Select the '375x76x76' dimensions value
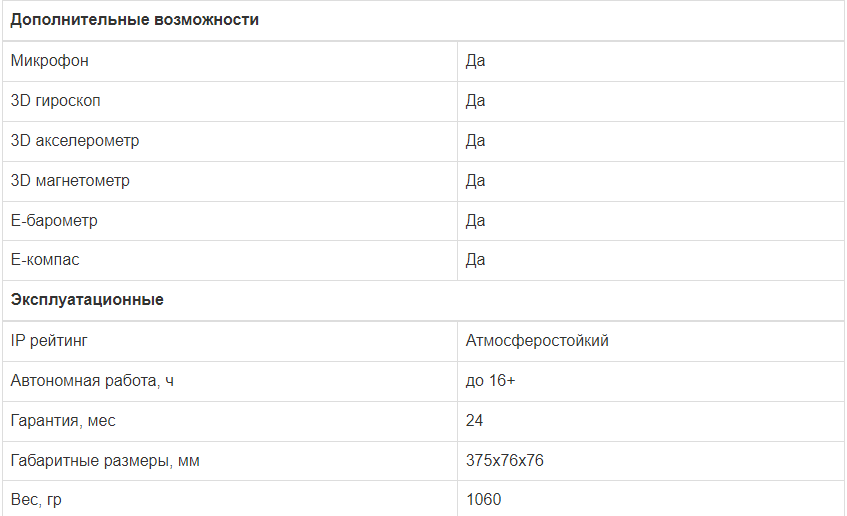Screen dimensions: 847x516 (505, 461)
